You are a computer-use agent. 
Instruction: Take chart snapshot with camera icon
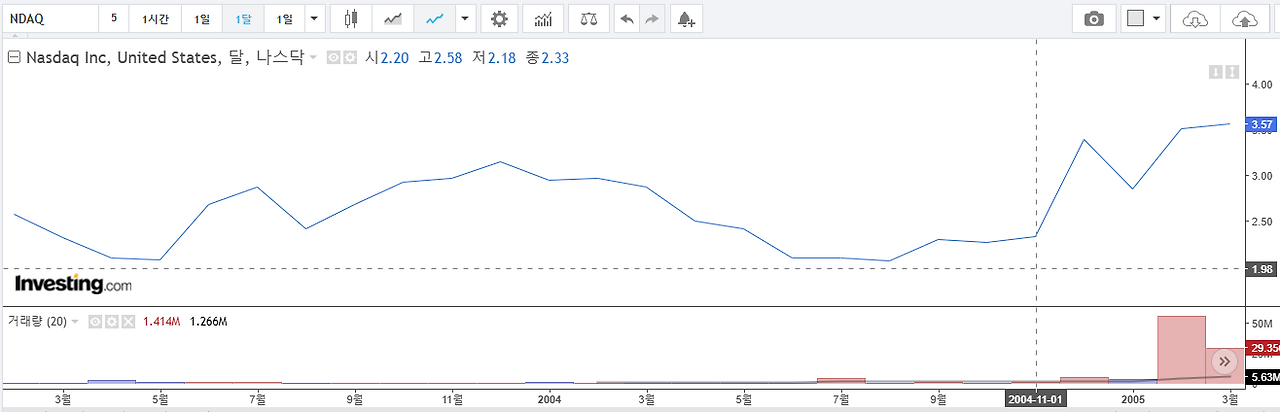(1094, 19)
